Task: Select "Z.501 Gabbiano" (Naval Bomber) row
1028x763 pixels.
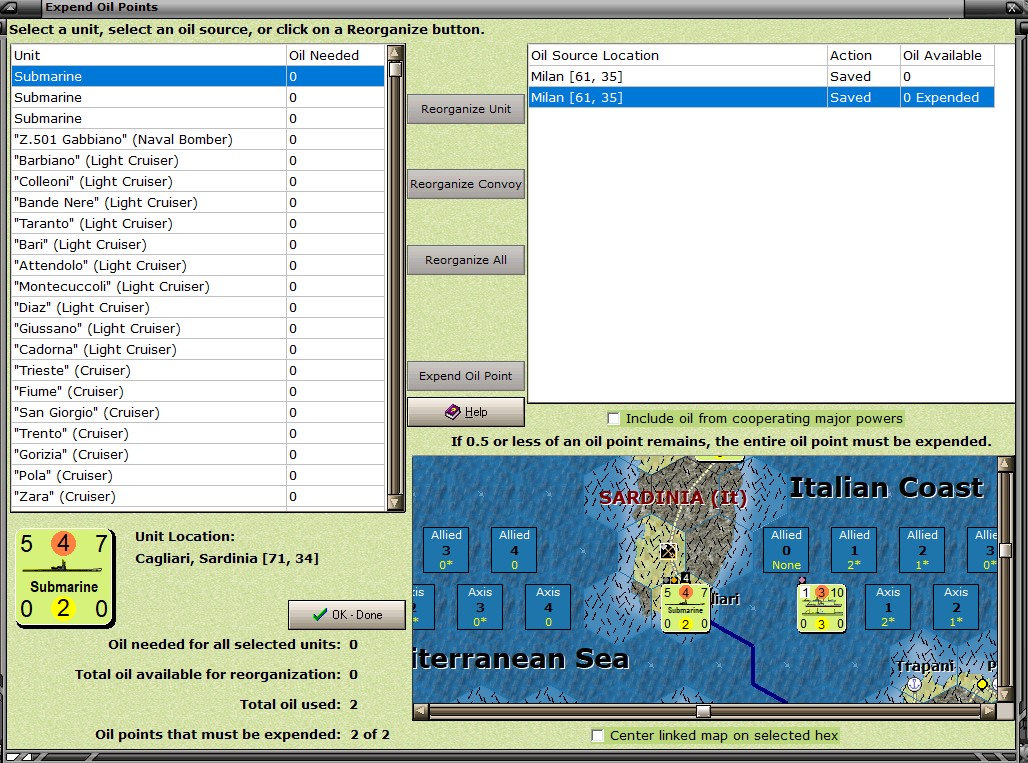Action: (x=198, y=139)
